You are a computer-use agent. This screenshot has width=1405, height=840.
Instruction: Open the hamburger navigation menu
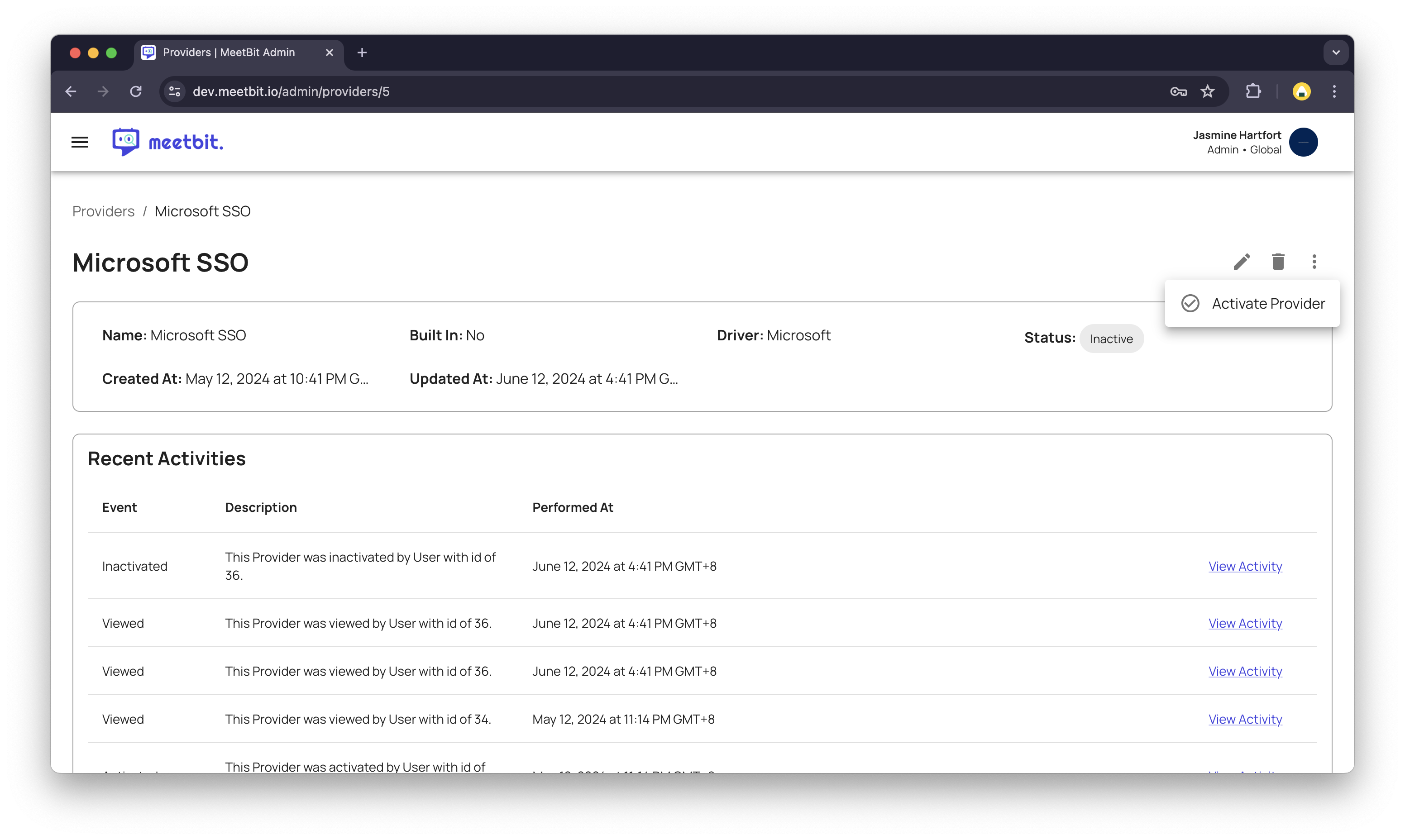click(x=79, y=142)
